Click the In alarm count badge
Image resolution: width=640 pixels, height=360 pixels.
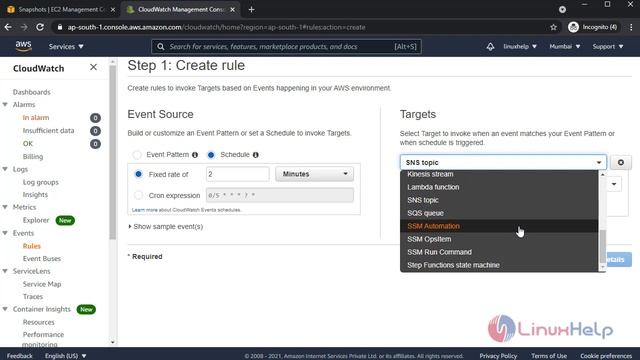click(95, 118)
